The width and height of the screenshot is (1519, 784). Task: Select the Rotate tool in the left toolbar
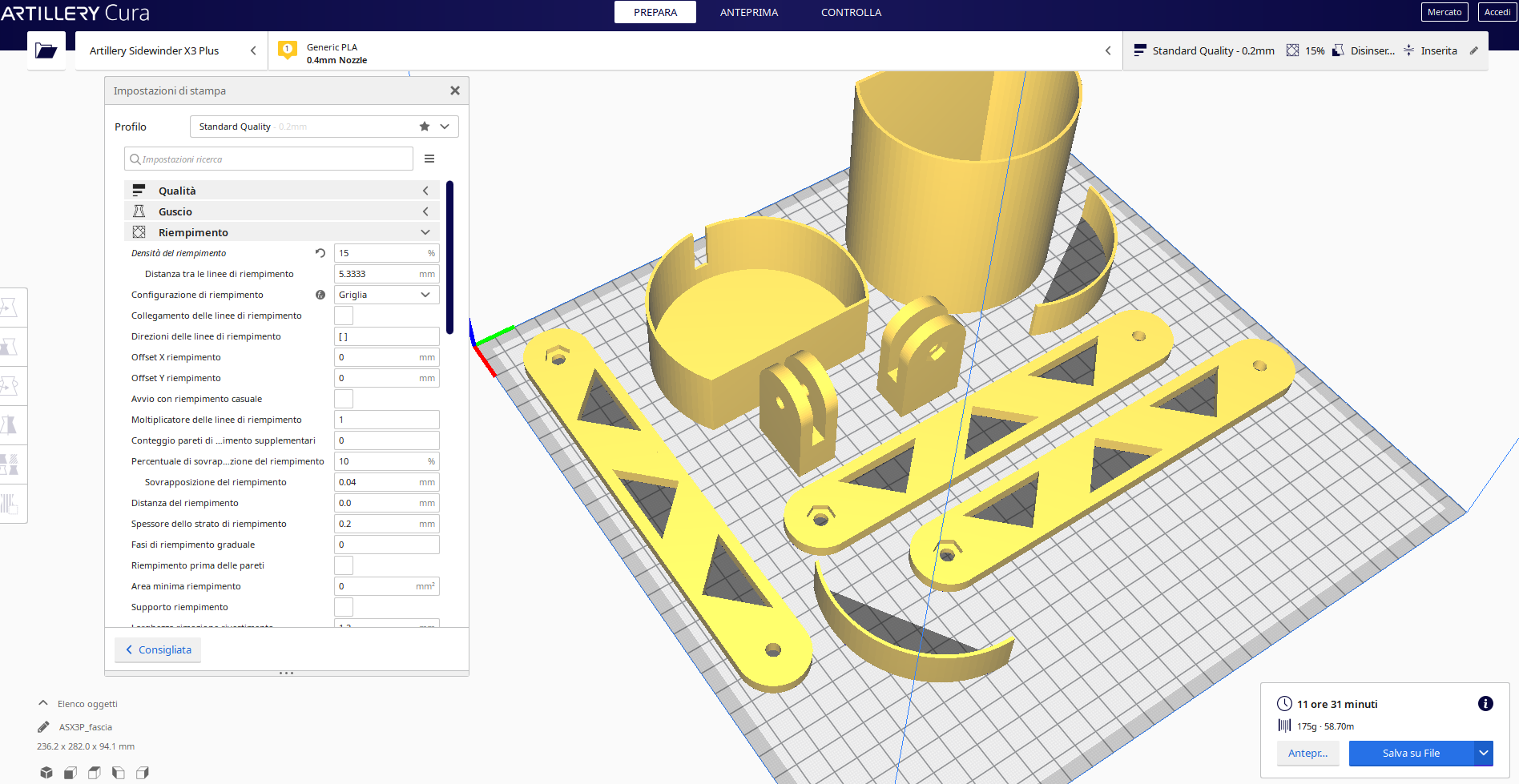(x=10, y=386)
